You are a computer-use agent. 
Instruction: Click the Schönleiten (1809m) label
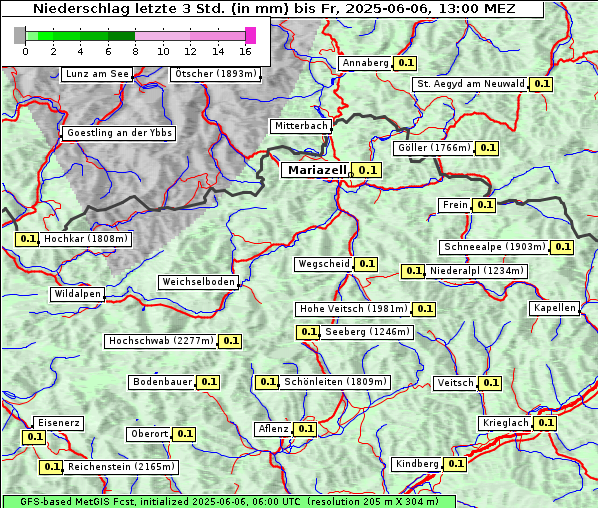pyautogui.click(x=335, y=382)
